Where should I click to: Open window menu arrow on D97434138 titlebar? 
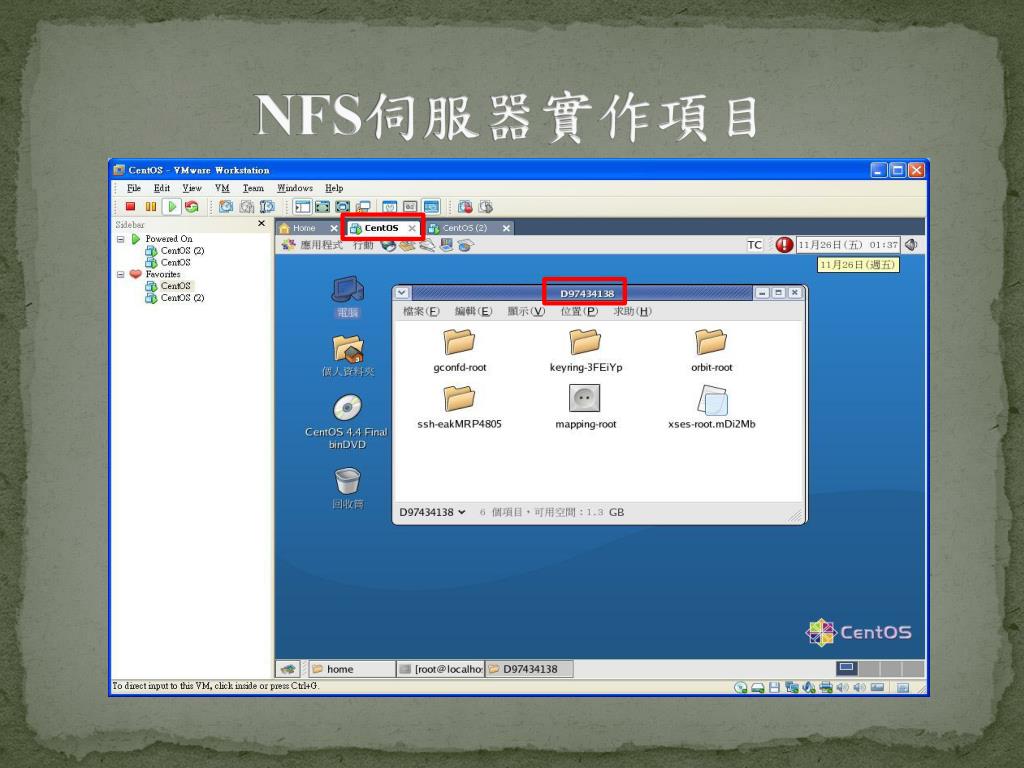click(x=402, y=293)
